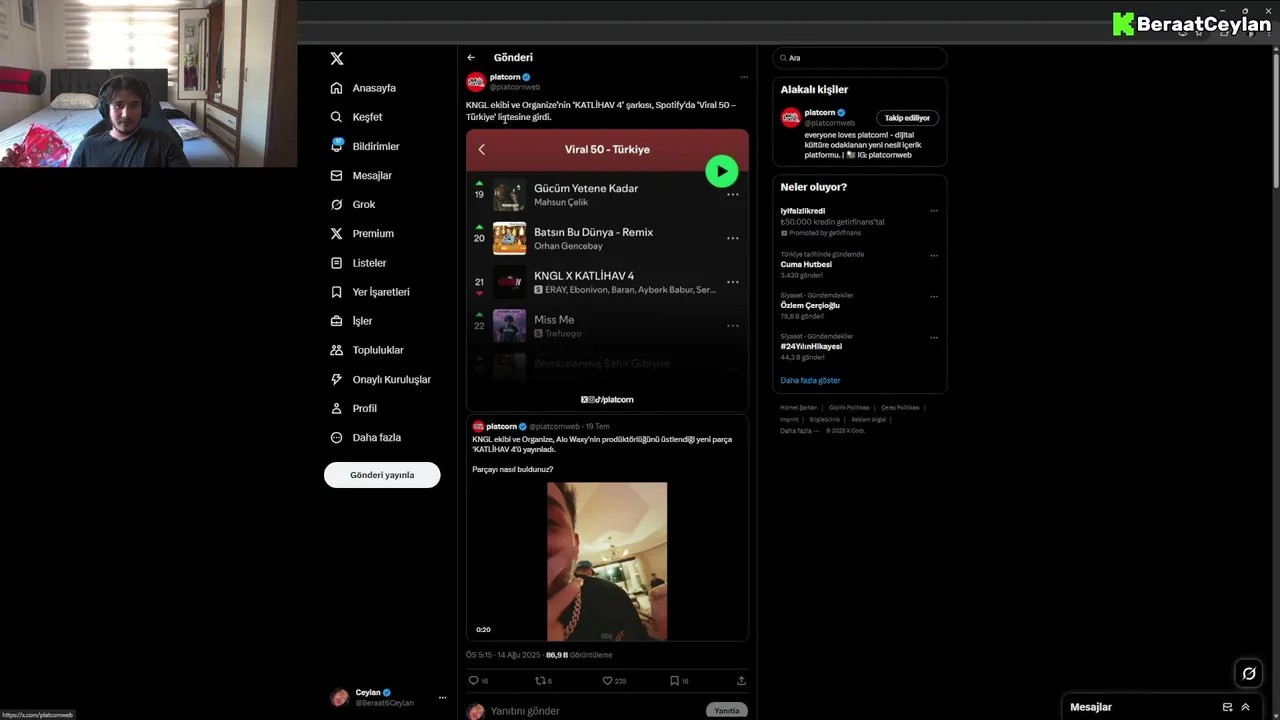This screenshot has height=720, width=1280.
Task: Click Takip ediliyor button for platcorn
Action: [907, 118]
